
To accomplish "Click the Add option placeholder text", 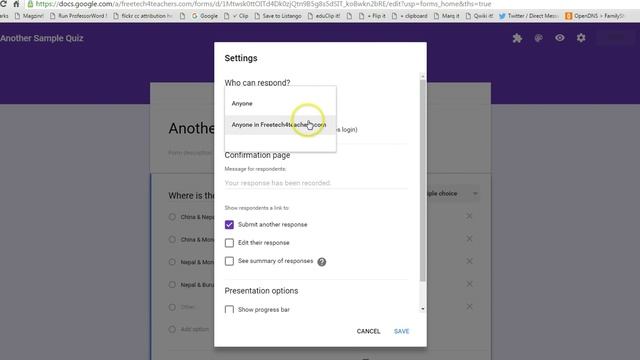I will 195,329.
